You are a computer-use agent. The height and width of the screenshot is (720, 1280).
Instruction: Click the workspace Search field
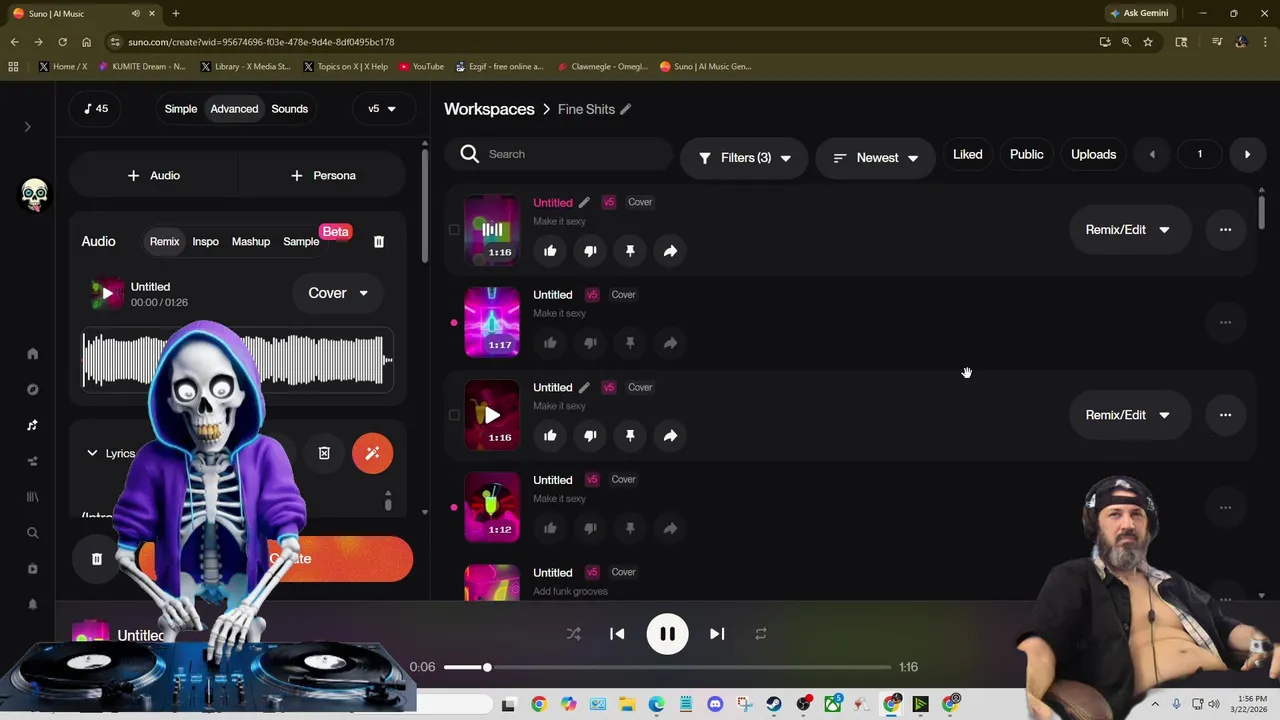pos(560,155)
